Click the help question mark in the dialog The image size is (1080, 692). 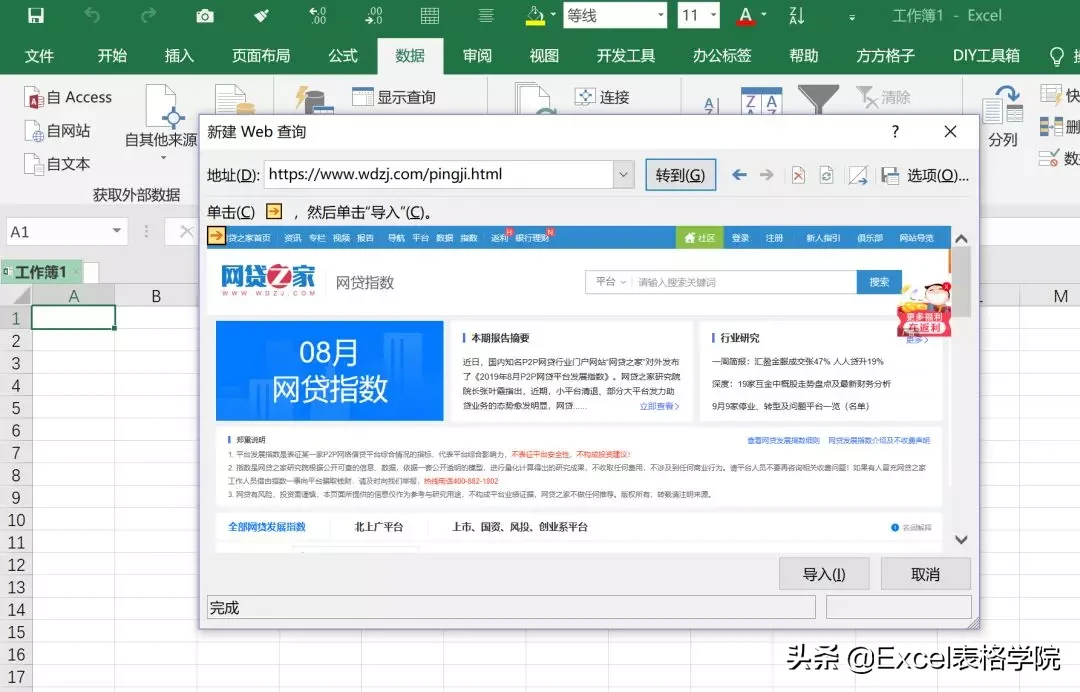tap(895, 132)
